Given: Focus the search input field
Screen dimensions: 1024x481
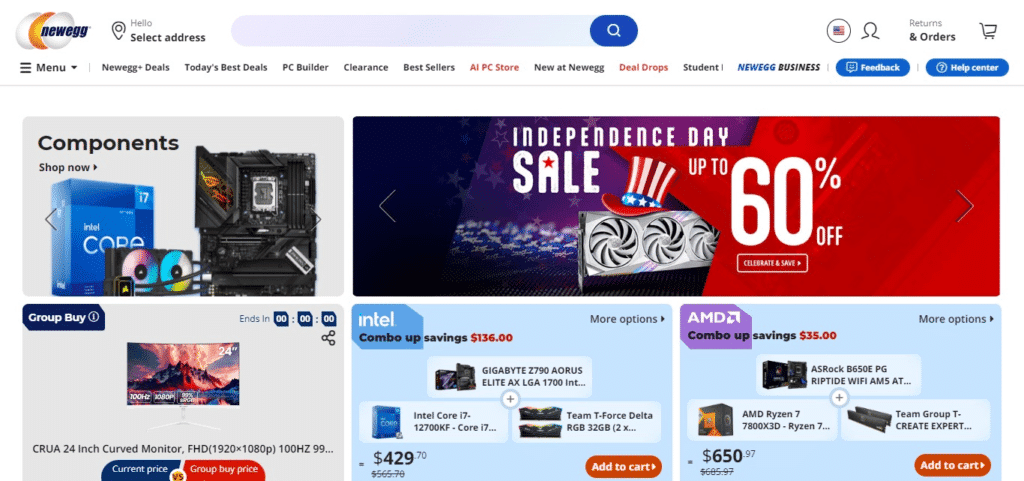Looking at the screenshot, I should tap(411, 31).
